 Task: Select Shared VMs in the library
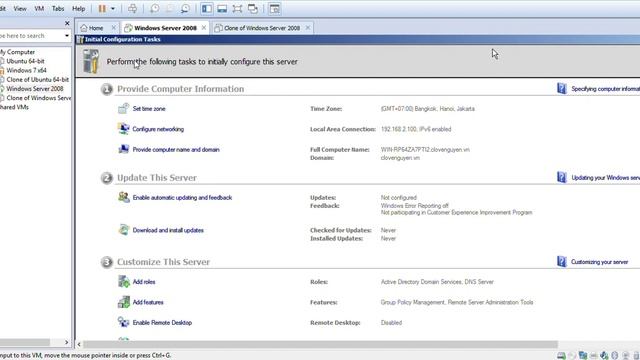(14, 107)
